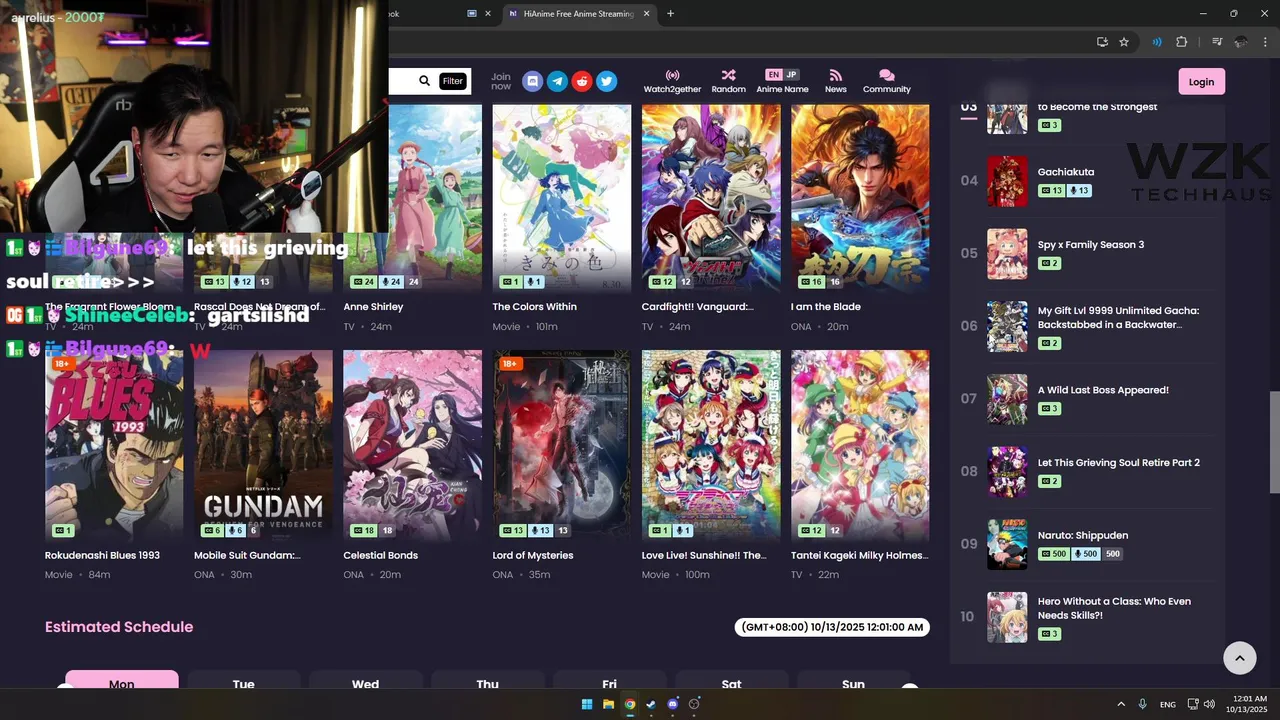
Task: Open the News feed
Action: (836, 81)
